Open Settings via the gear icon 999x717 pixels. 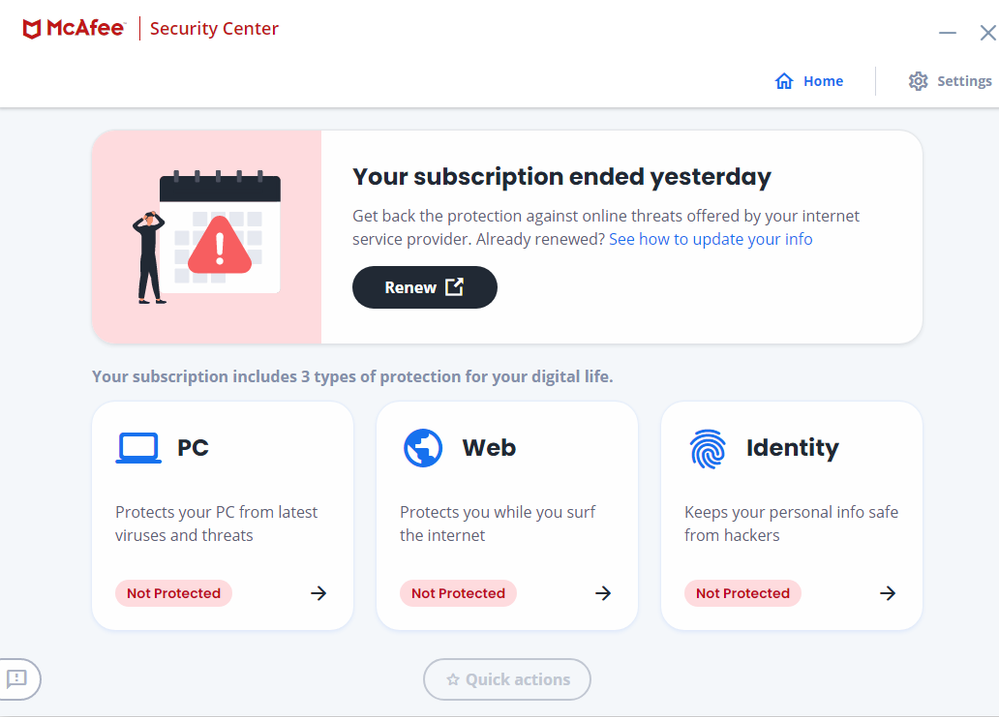click(918, 81)
